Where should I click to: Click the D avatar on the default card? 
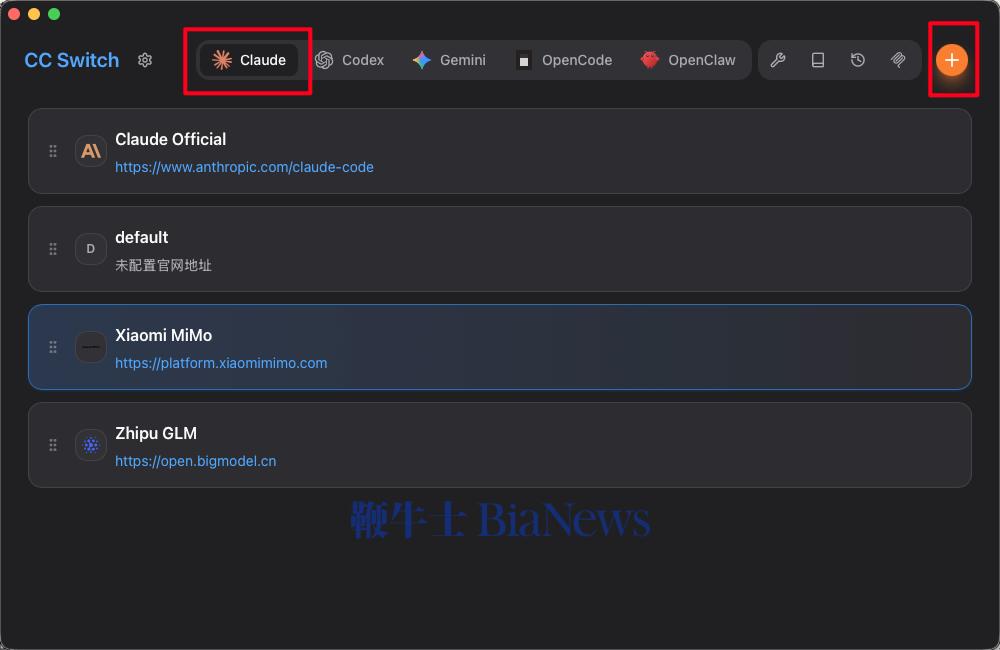[x=90, y=249]
